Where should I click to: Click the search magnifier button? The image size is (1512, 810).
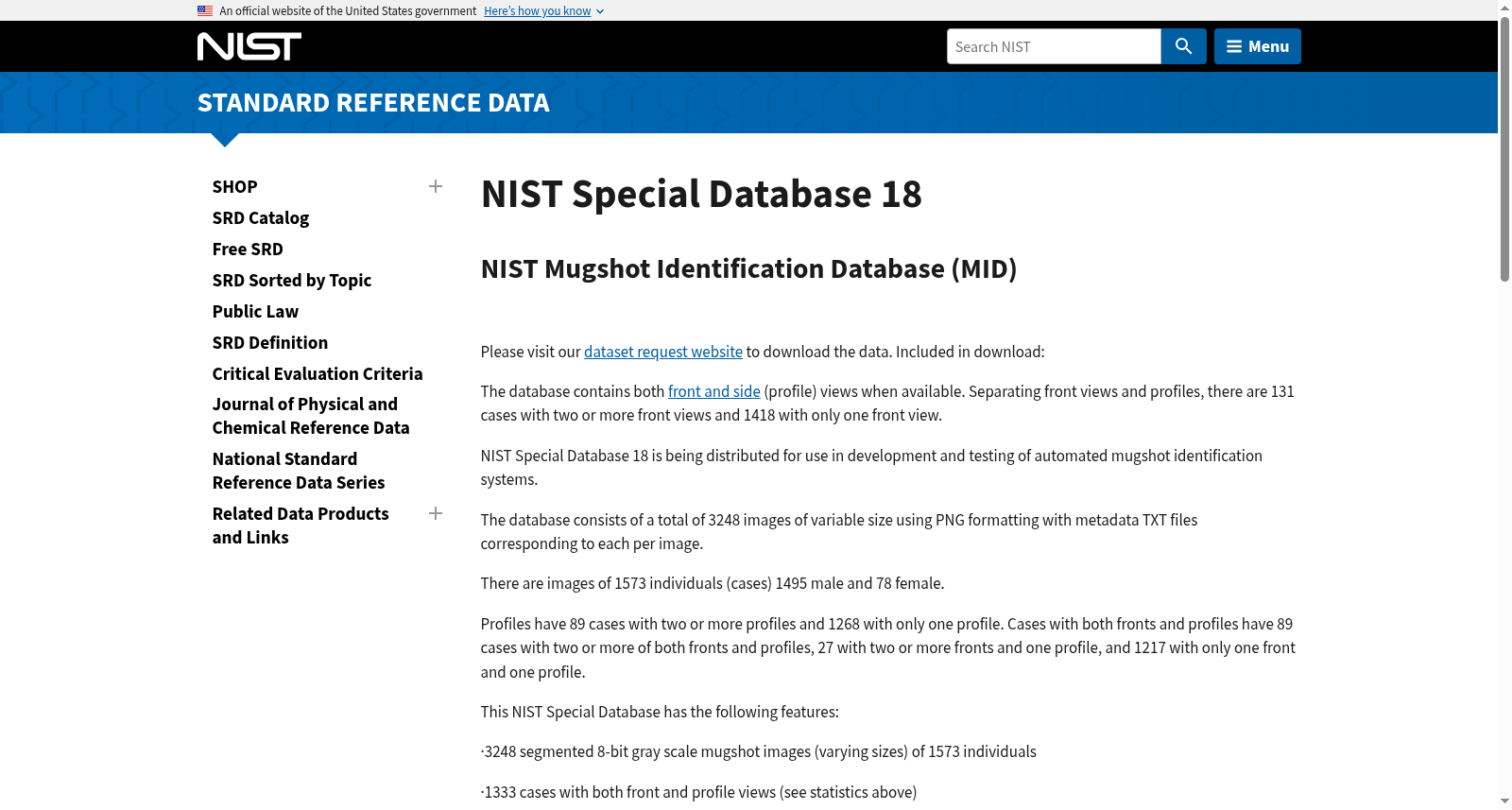pyautogui.click(x=1183, y=46)
